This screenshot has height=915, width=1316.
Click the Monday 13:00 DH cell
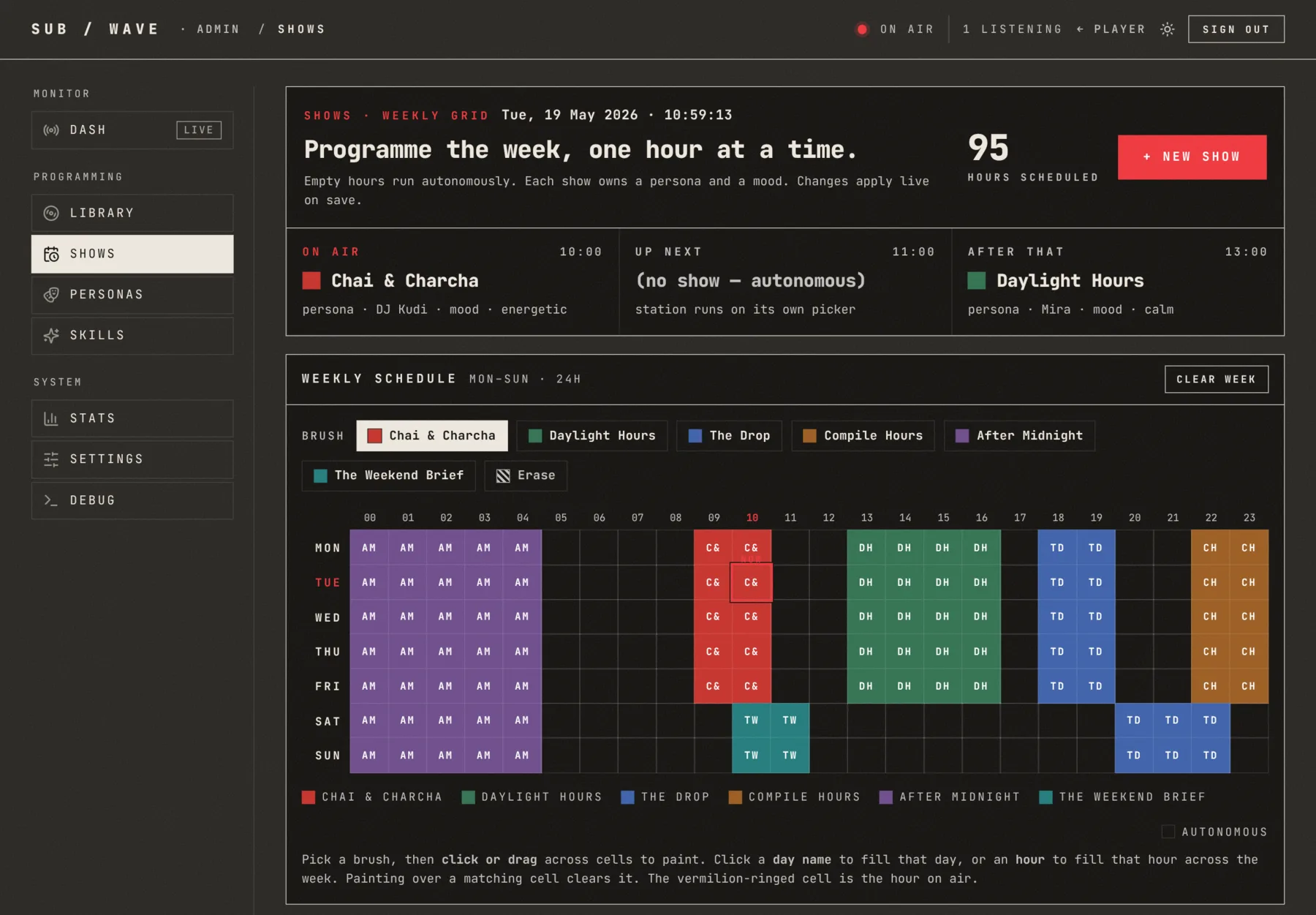click(x=866, y=548)
